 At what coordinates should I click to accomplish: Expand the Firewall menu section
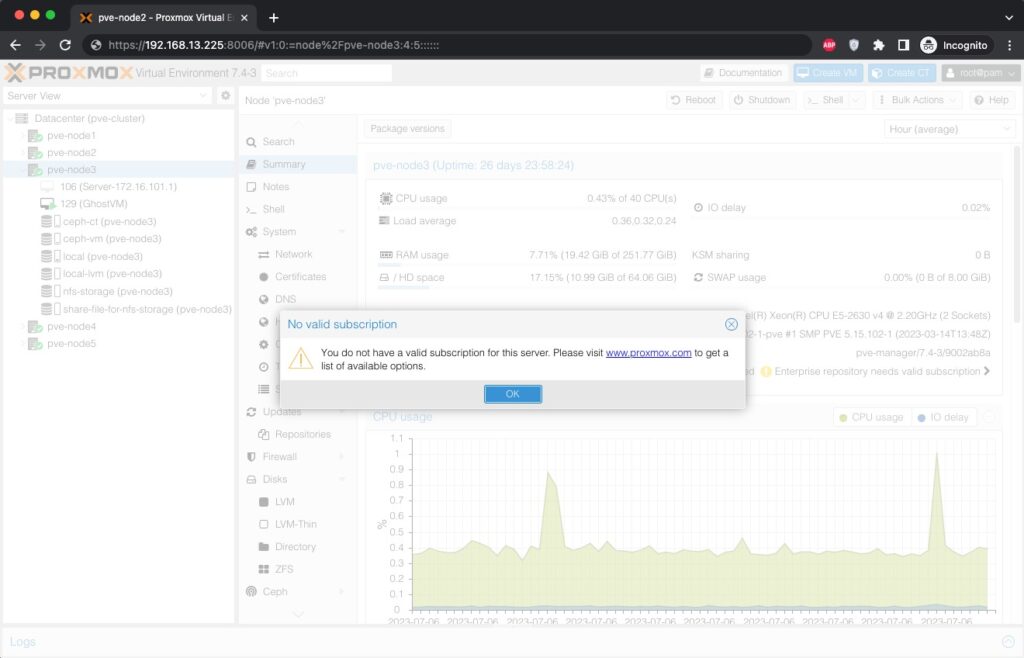click(x=342, y=457)
